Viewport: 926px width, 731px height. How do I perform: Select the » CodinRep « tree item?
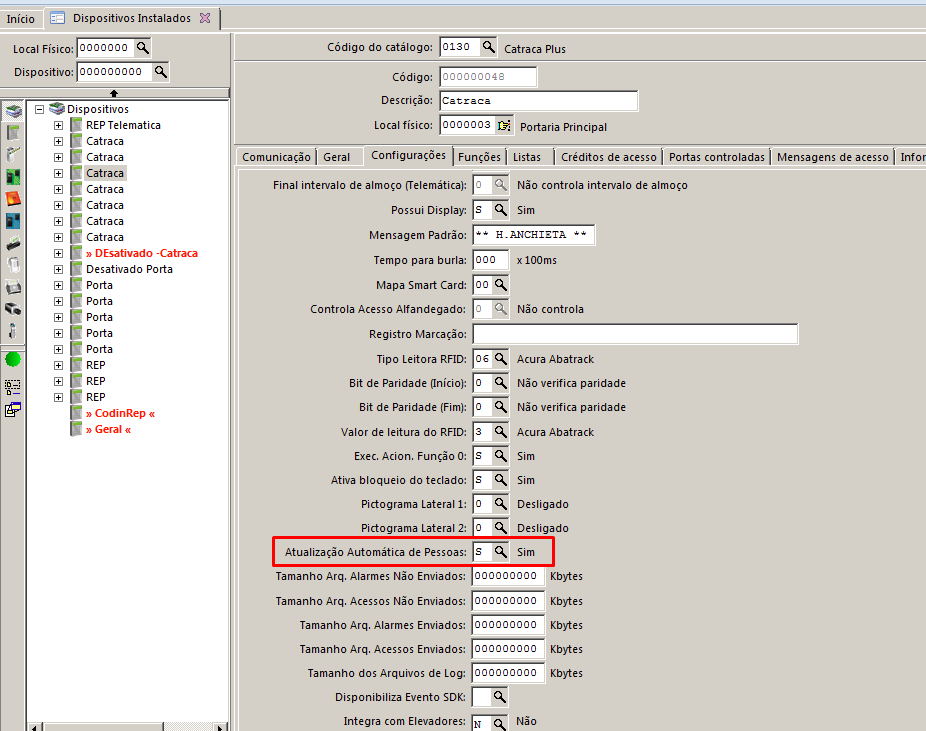(x=120, y=413)
